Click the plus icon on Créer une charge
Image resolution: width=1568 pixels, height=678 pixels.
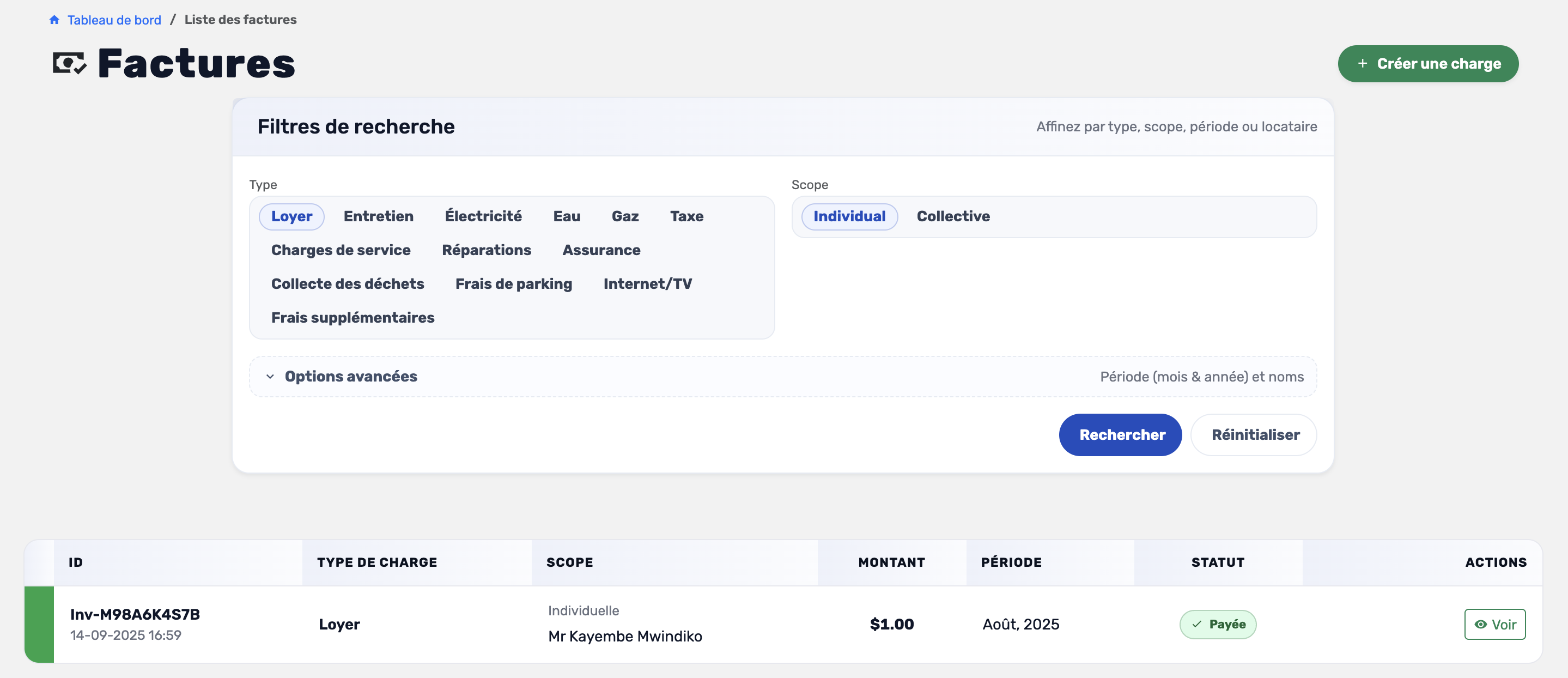tap(1362, 63)
